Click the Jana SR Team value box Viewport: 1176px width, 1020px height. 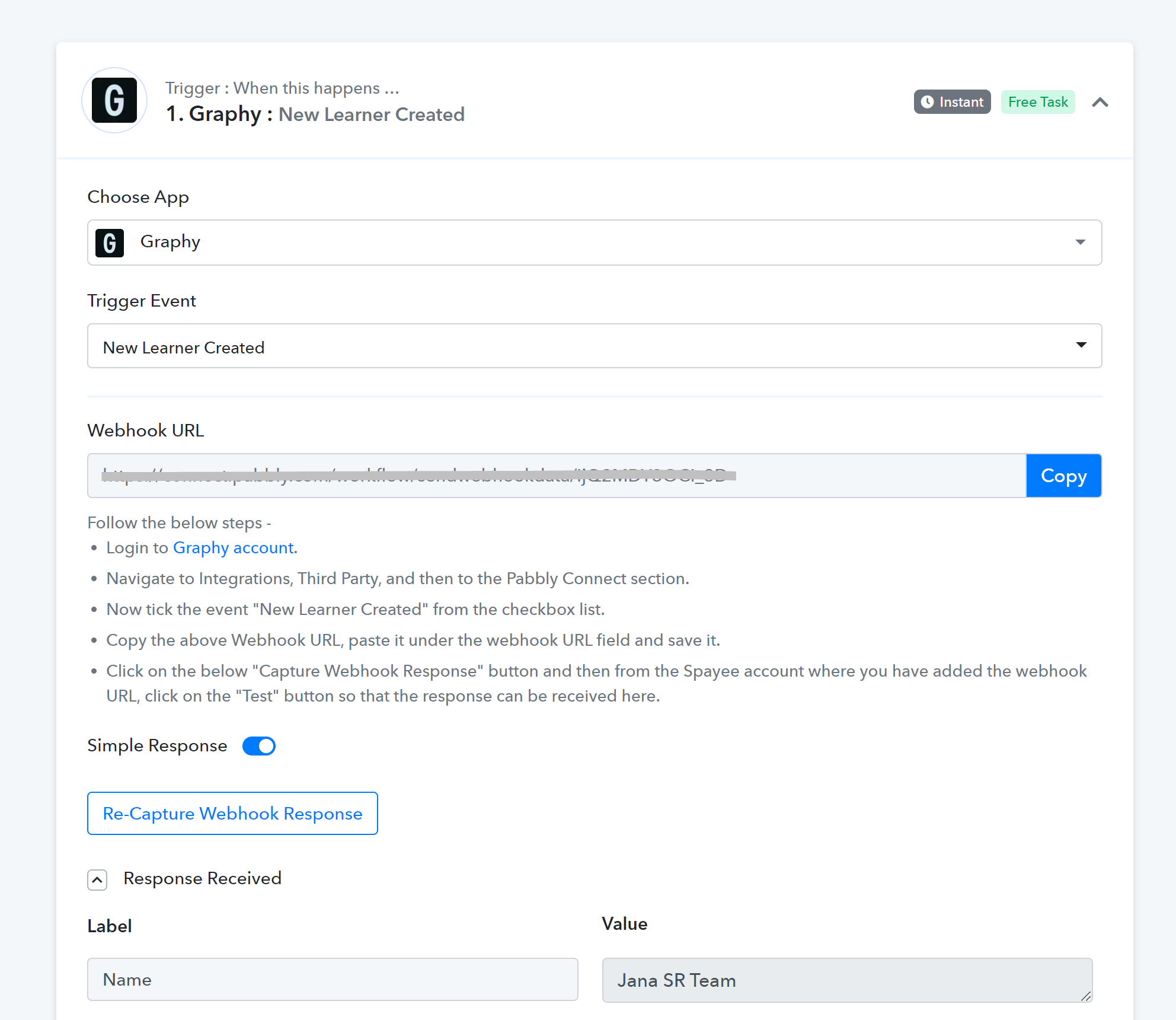point(847,980)
